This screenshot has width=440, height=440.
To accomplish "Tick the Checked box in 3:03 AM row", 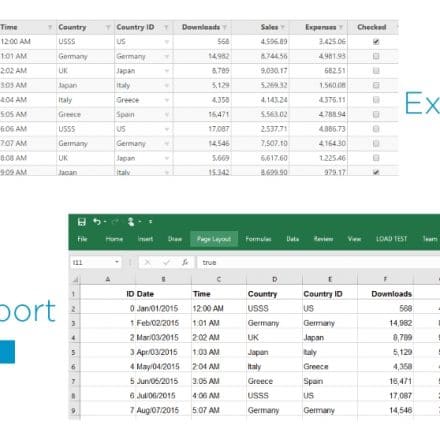I will click(x=376, y=85).
